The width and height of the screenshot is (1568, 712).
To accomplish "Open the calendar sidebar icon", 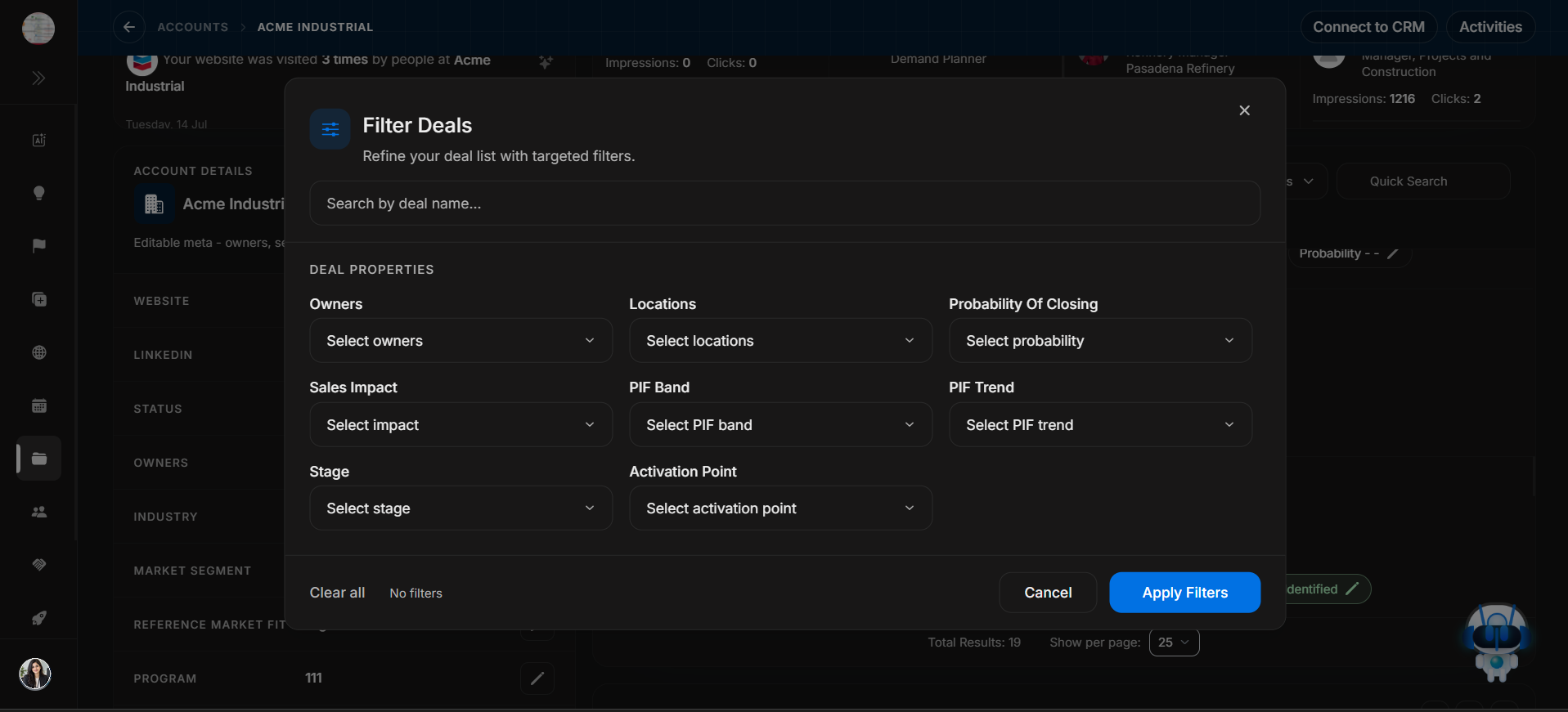I will click(x=38, y=405).
